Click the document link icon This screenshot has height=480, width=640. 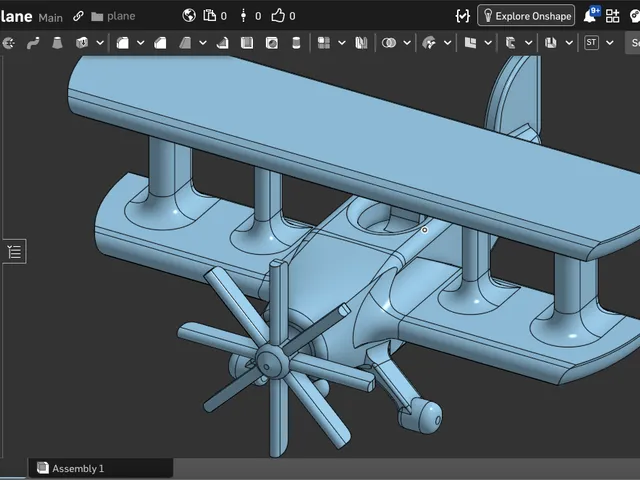[x=78, y=16]
